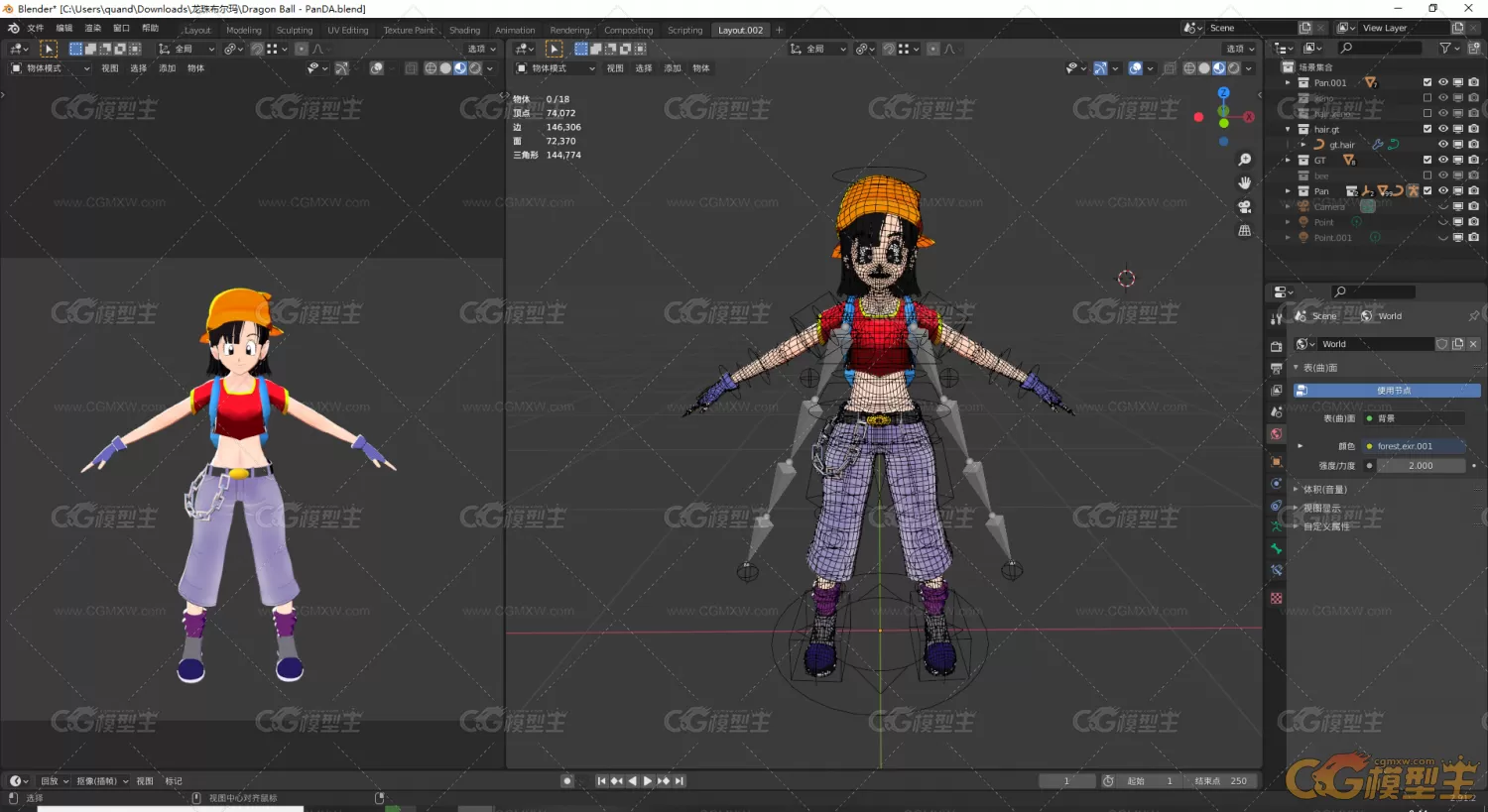Select rendered shading in right viewport
The width and height of the screenshot is (1488, 812).
tap(1233, 68)
